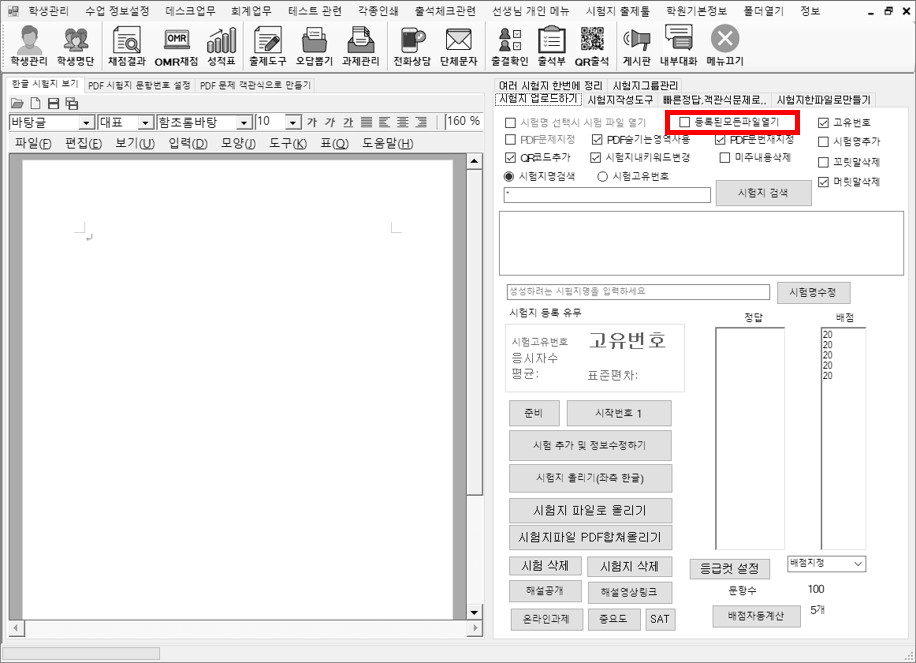The width and height of the screenshot is (916, 663).
Task: Open the 출석부 attendance book icon
Action: pyautogui.click(x=551, y=46)
